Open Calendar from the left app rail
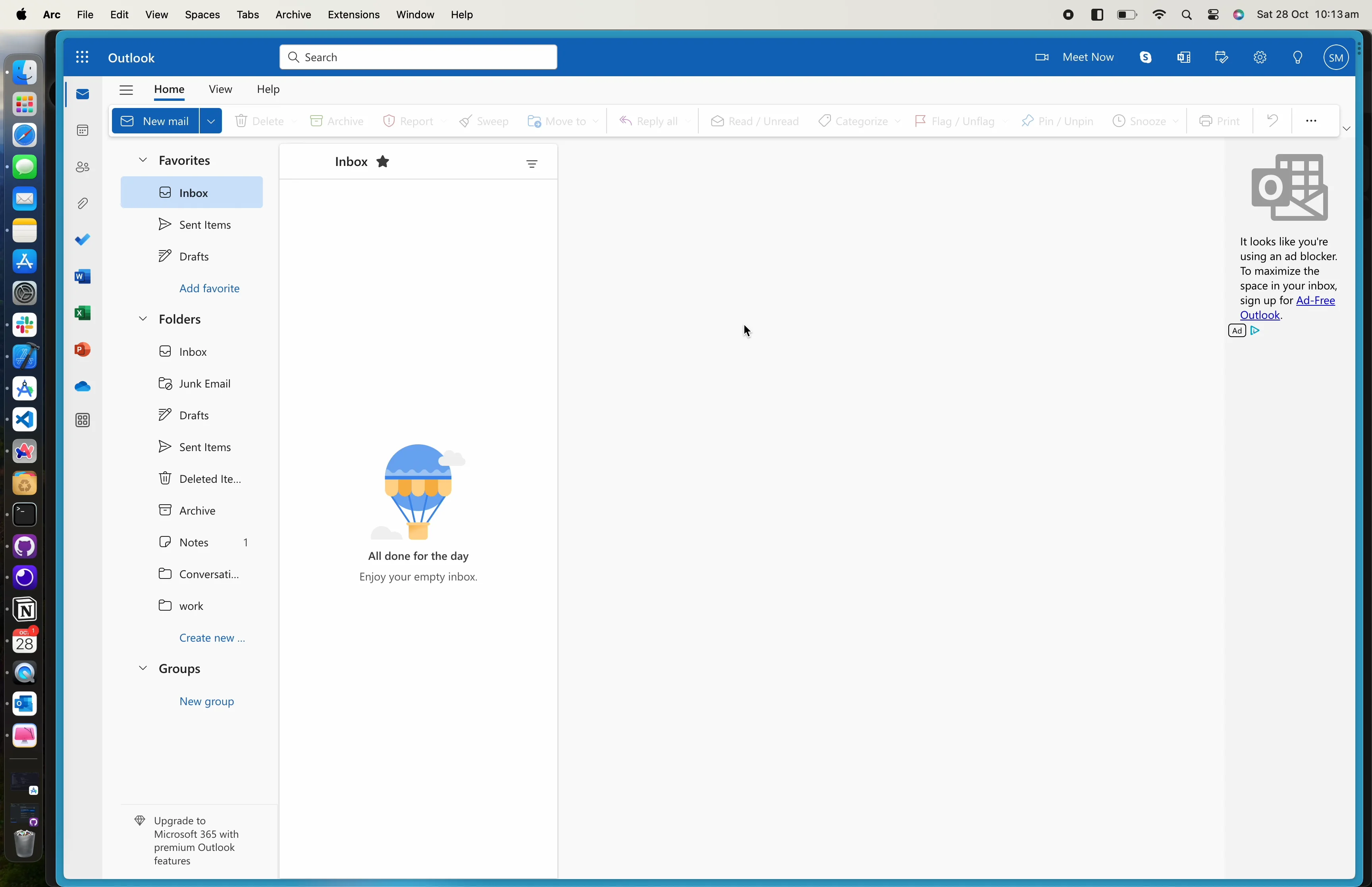Screen dimensions: 1372x887 pos(83,130)
